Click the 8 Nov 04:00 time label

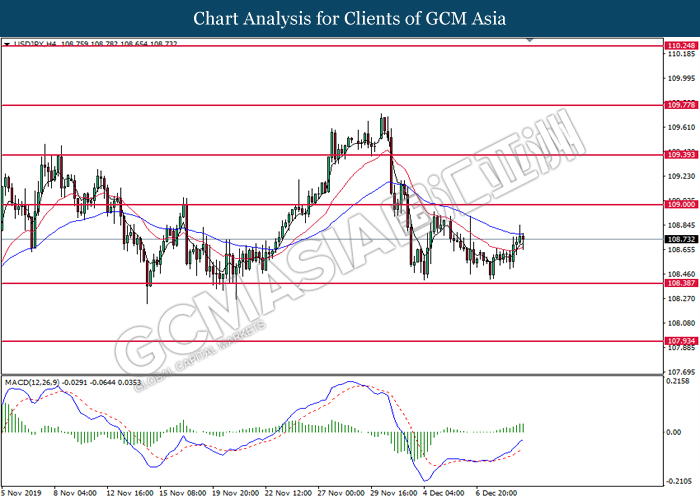[x=75, y=493]
